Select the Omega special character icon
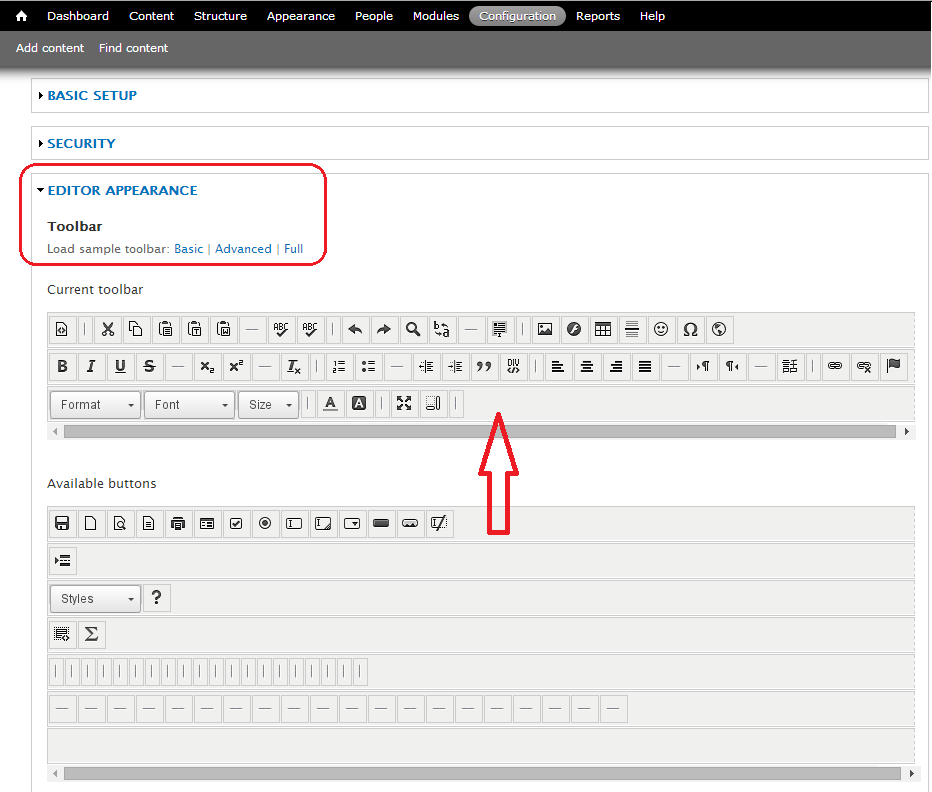The width and height of the screenshot is (932, 792). [689, 329]
